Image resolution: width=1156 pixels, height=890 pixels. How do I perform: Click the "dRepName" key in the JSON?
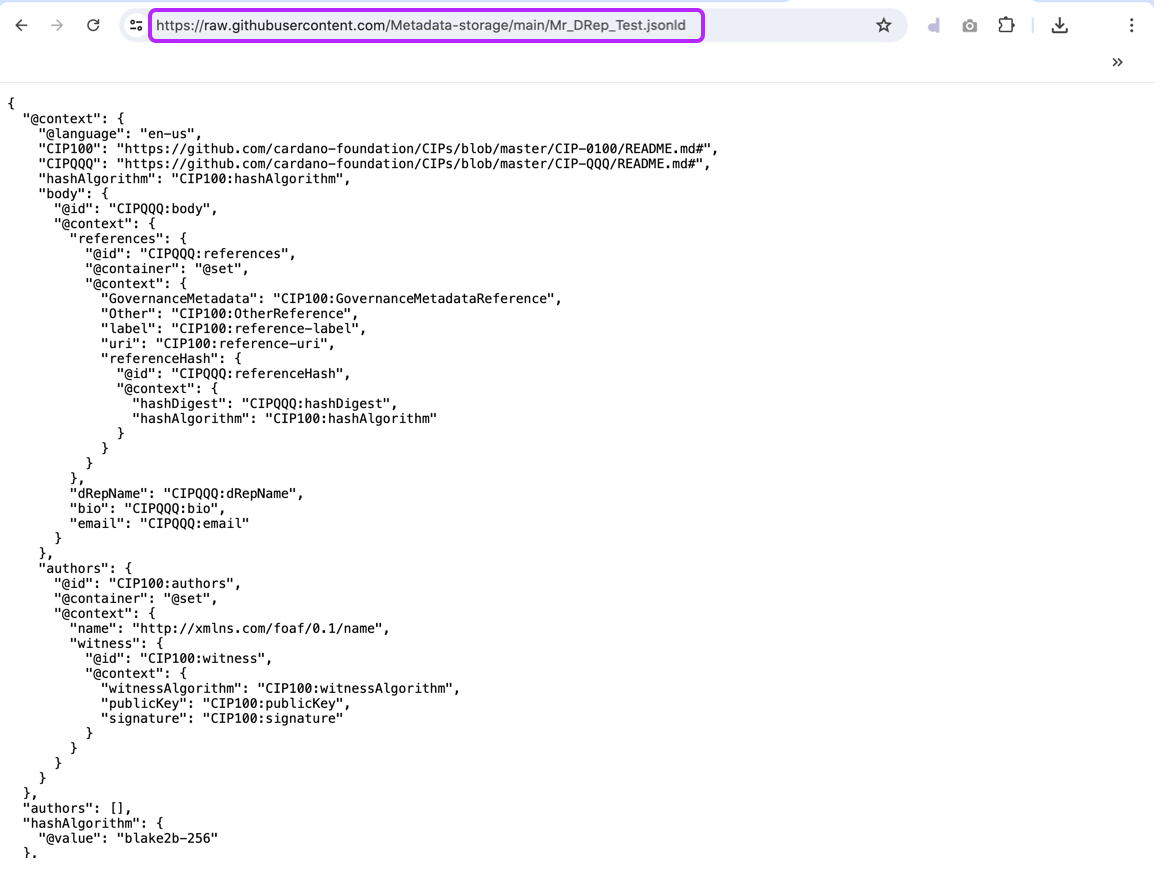pos(109,494)
